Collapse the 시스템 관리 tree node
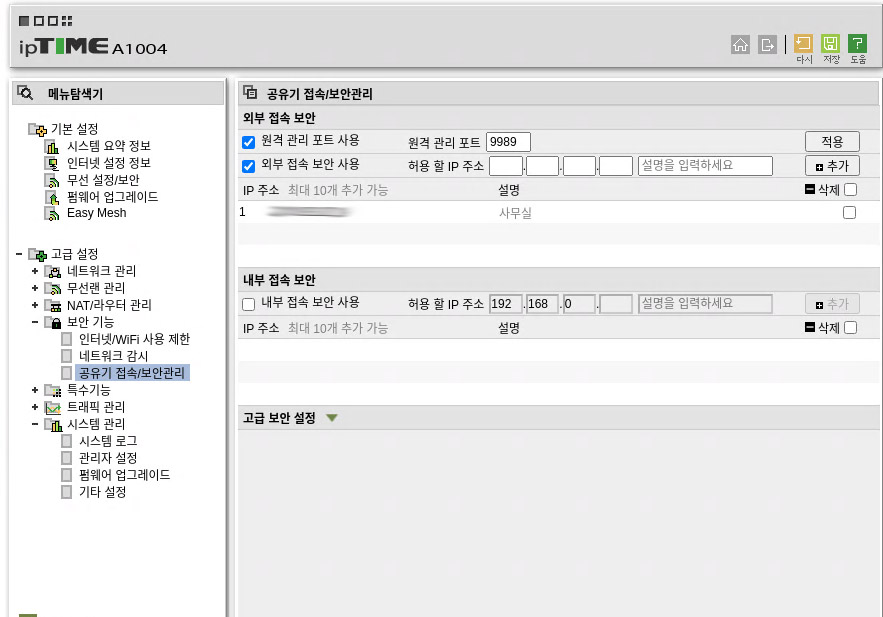The height and width of the screenshot is (617, 883). click(x=35, y=424)
